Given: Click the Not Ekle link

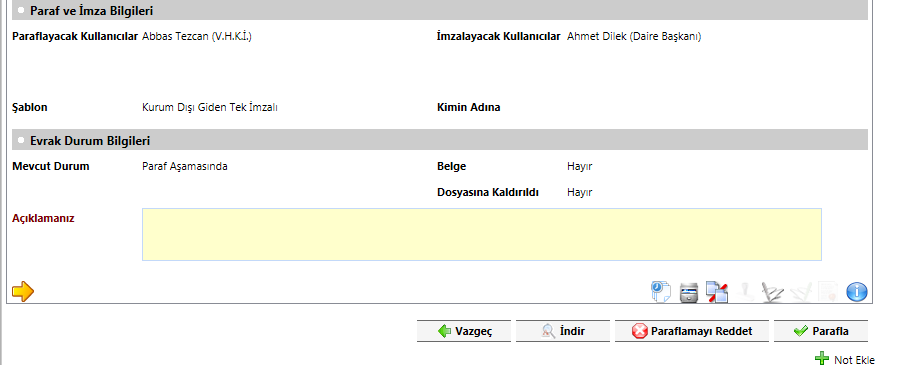Looking at the screenshot, I should pyautogui.click(x=845, y=359).
